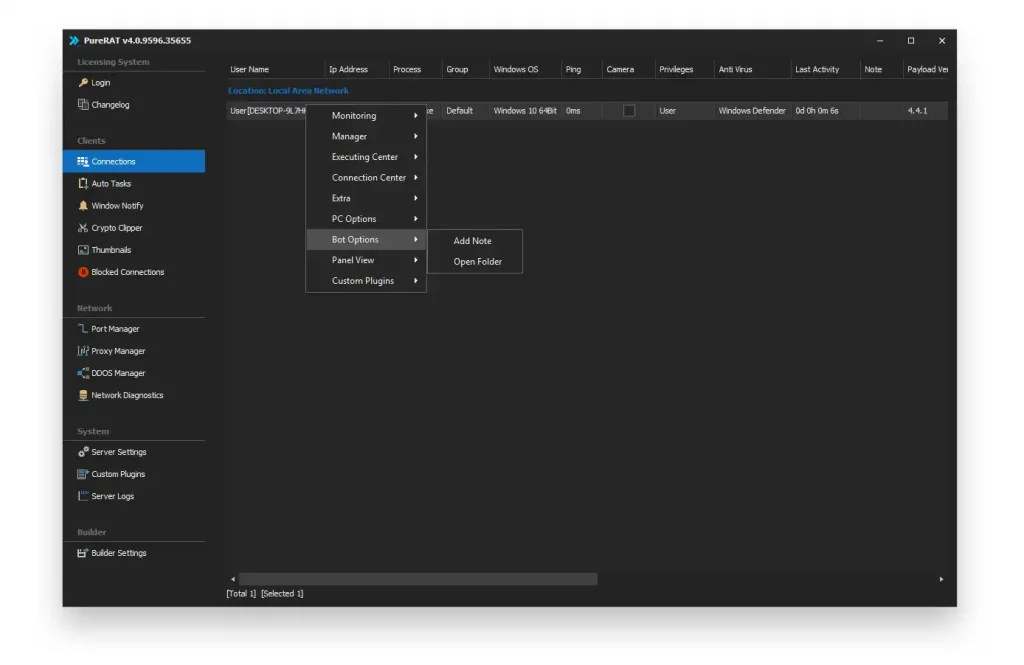Viewport: 1024px width, 665px height.
Task: Select the Network Diagnostics icon
Action: 83,395
